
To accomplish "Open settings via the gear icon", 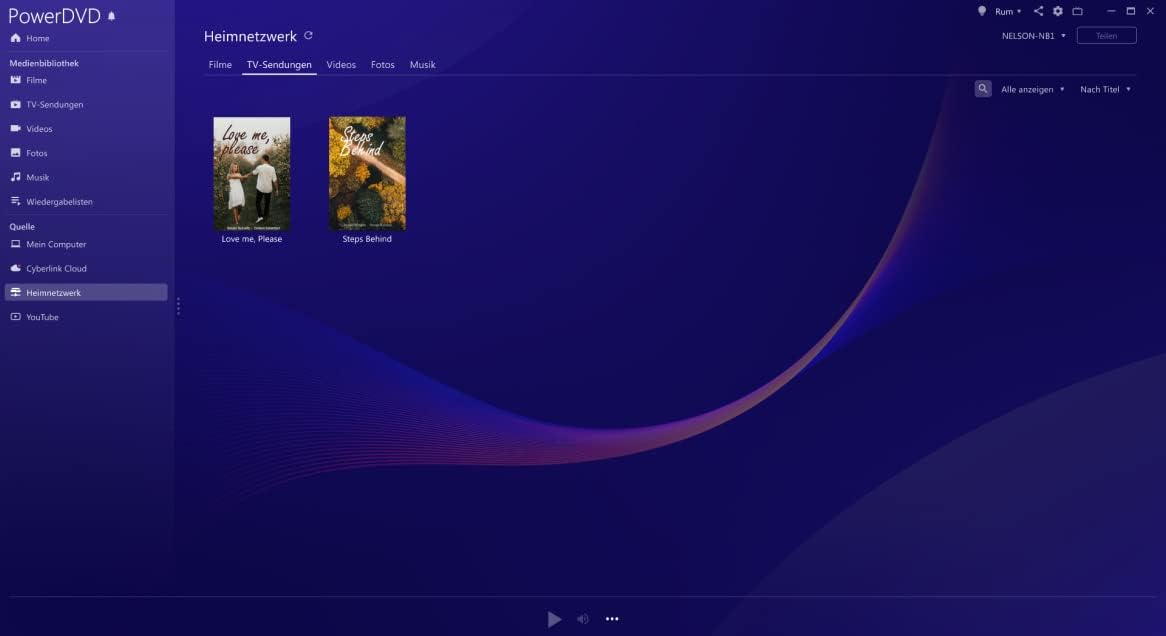I will (1058, 11).
